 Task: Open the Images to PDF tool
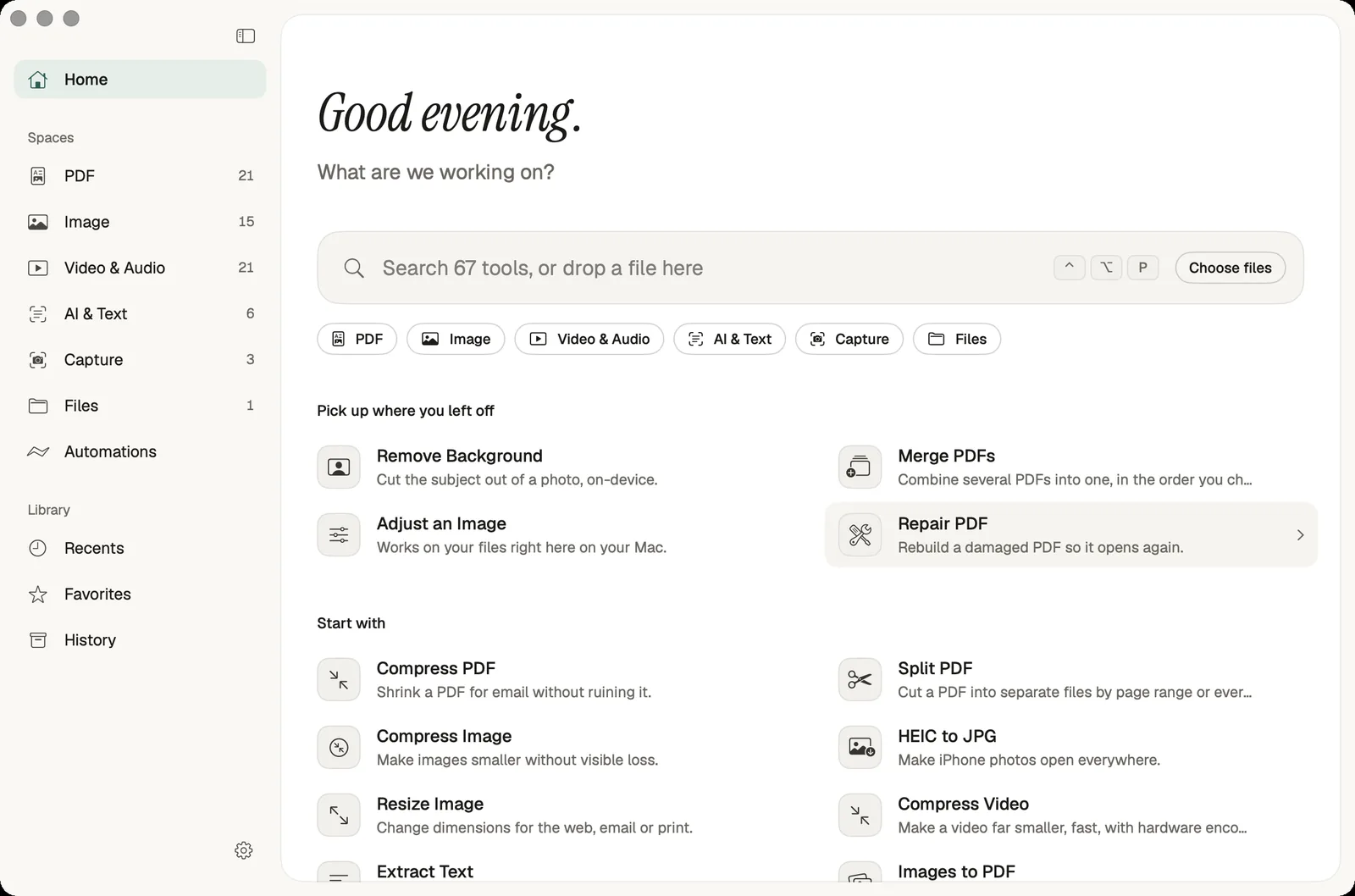(x=1071, y=871)
